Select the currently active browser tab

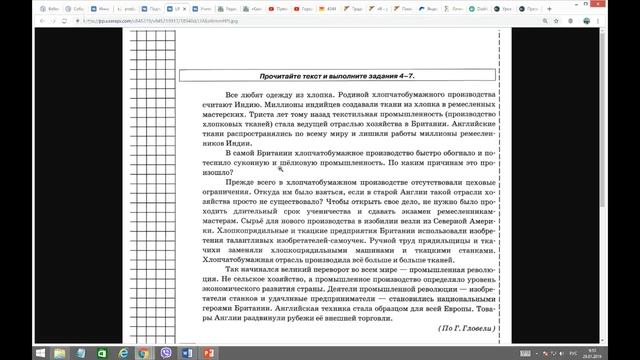(x=177, y=9)
